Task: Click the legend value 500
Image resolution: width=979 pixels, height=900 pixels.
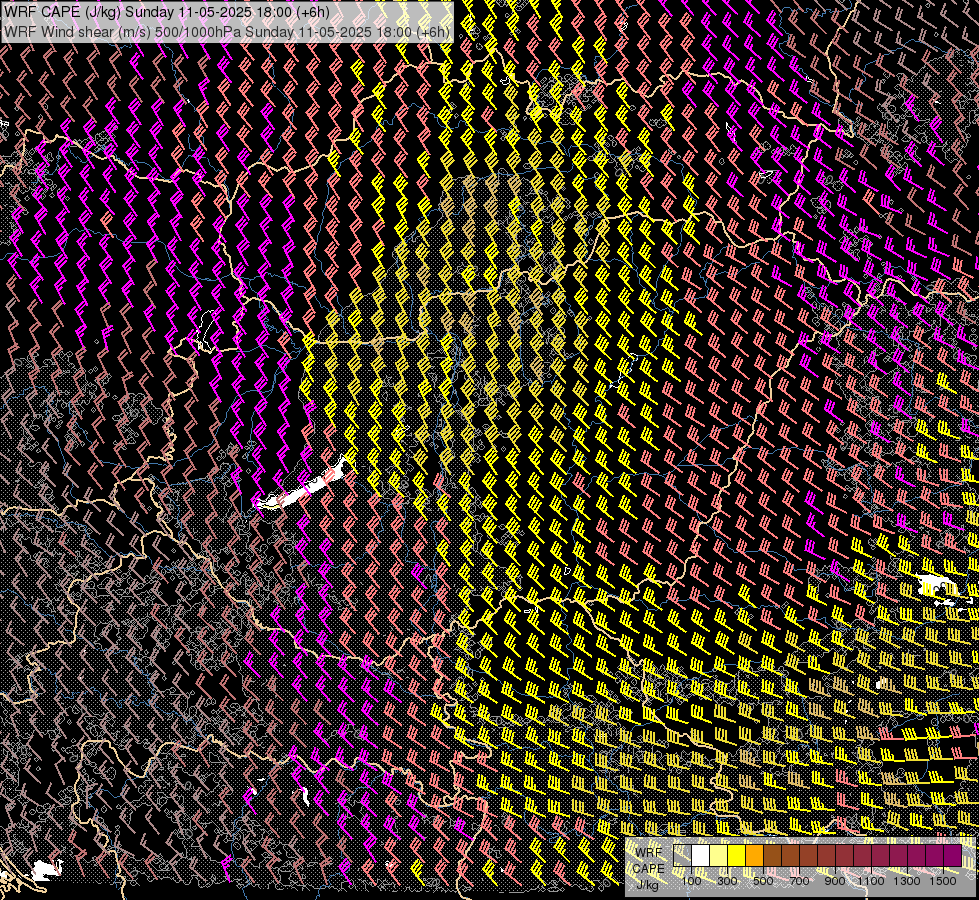Action: pos(764,881)
